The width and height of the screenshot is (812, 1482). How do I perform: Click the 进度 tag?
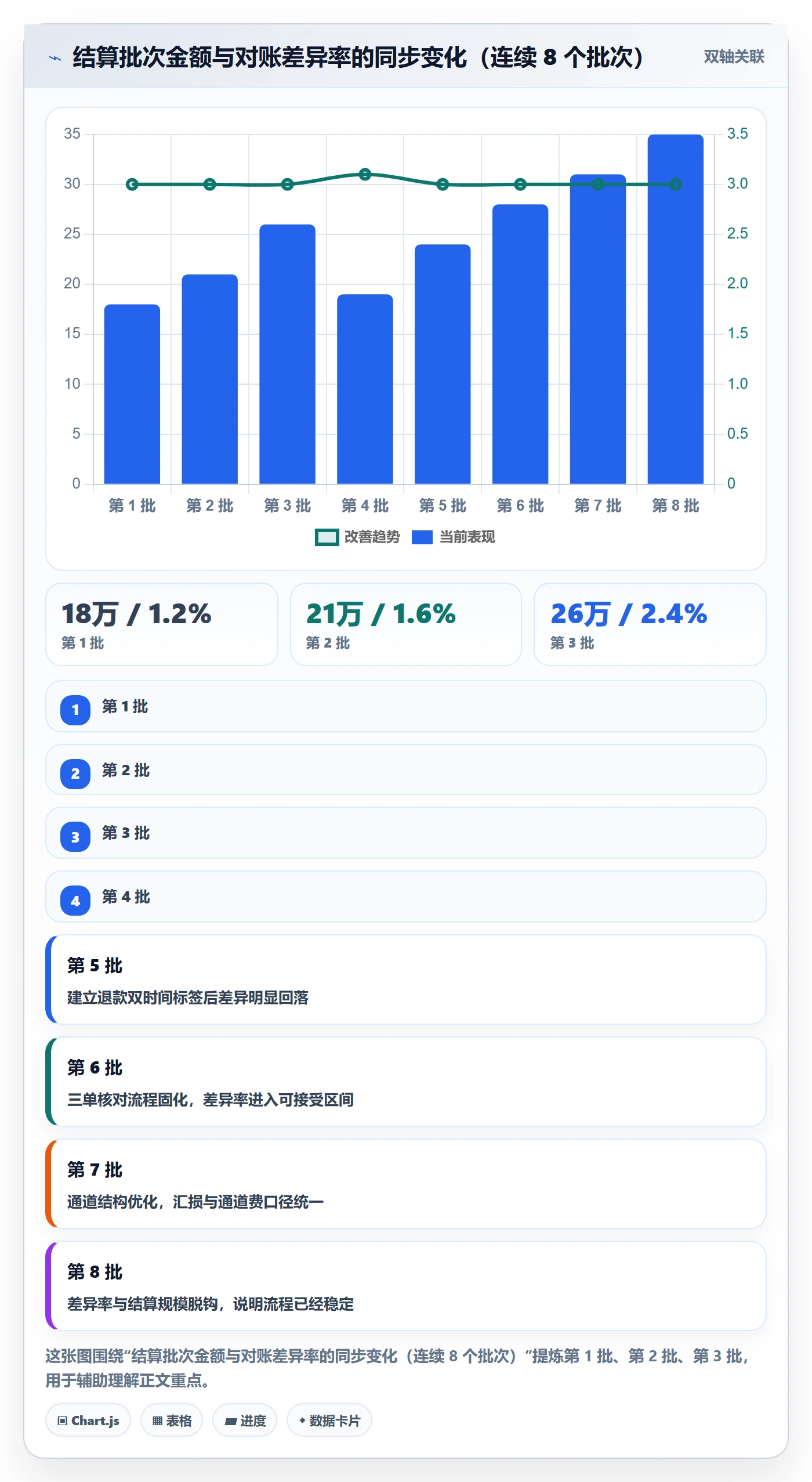[x=245, y=1420]
